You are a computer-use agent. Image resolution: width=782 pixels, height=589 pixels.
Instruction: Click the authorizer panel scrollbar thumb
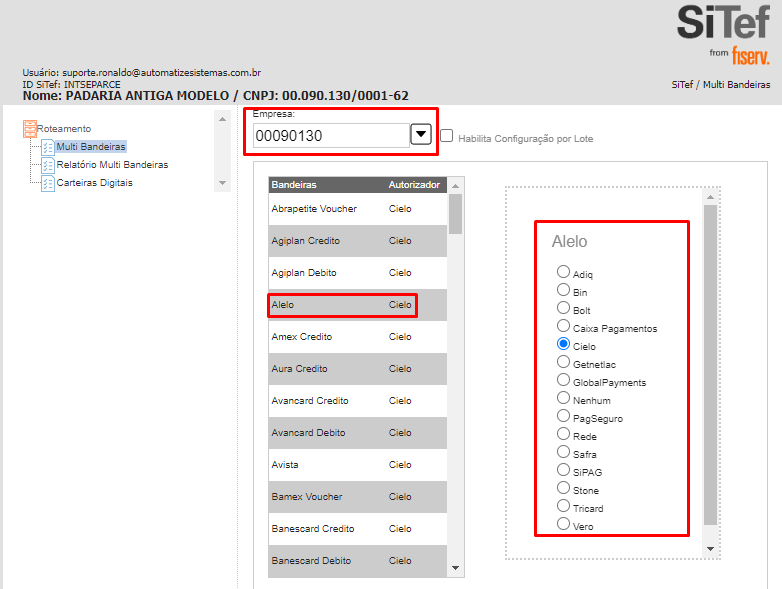click(x=710, y=365)
